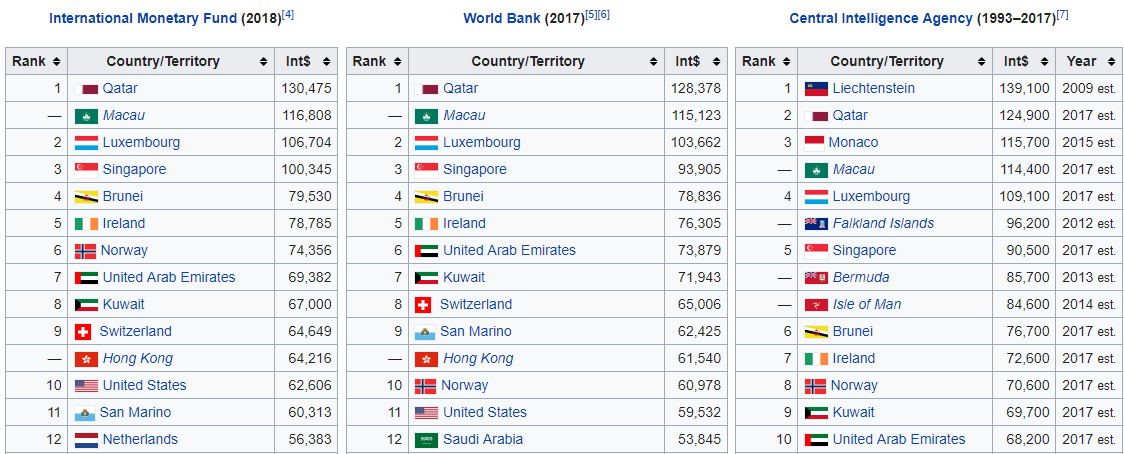Open the Netherlands country link
Screen dimensions: 1124x454
[x=140, y=439]
